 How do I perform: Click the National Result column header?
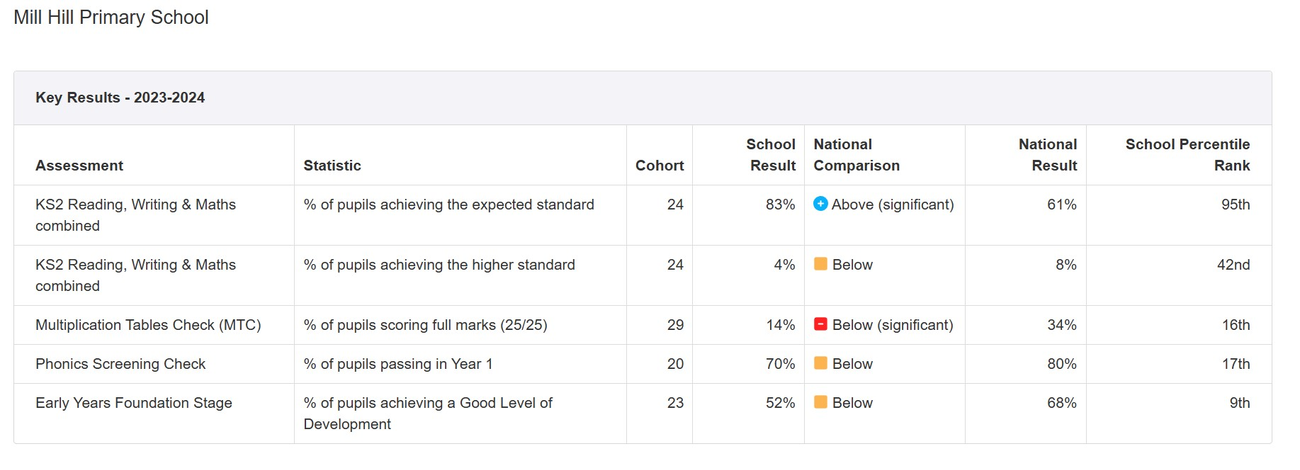[1047, 155]
